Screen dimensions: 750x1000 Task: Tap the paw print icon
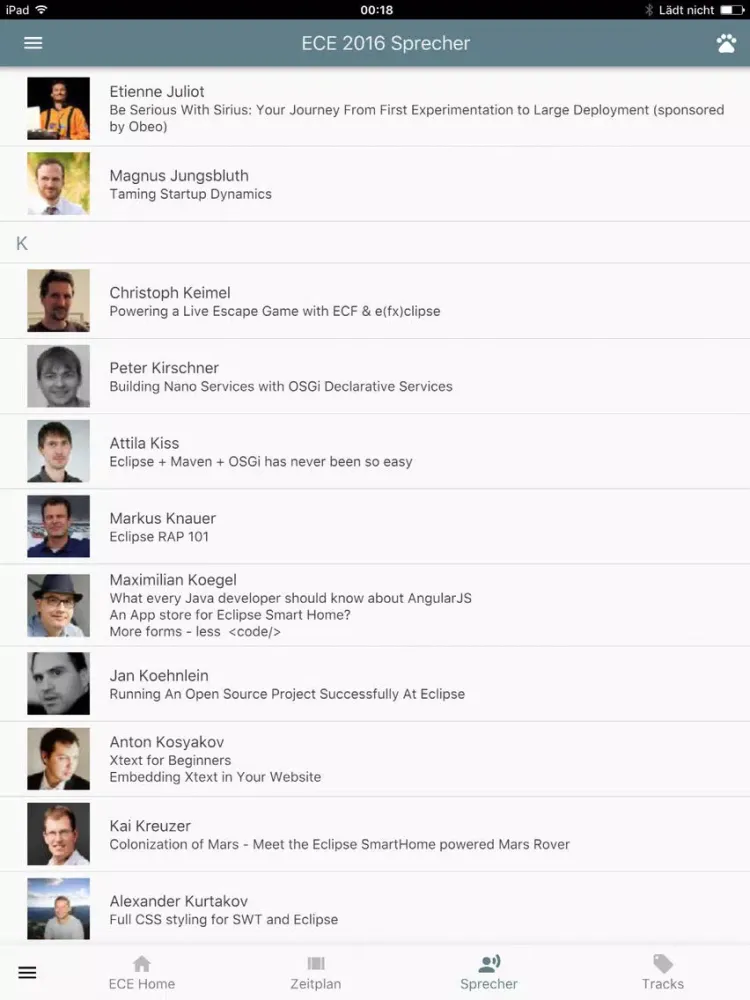click(x=726, y=43)
